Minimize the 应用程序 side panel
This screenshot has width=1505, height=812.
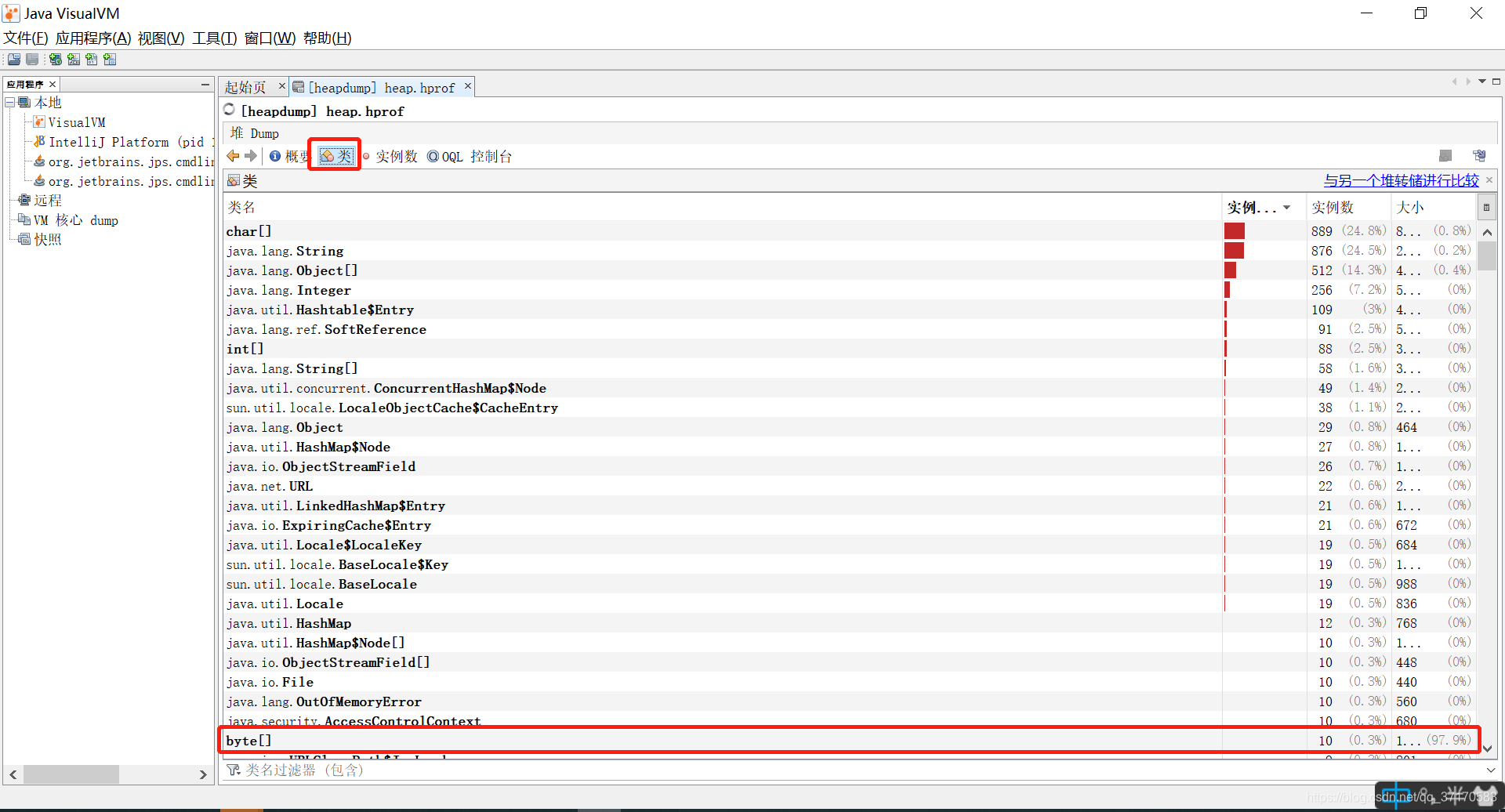[x=205, y=85]
